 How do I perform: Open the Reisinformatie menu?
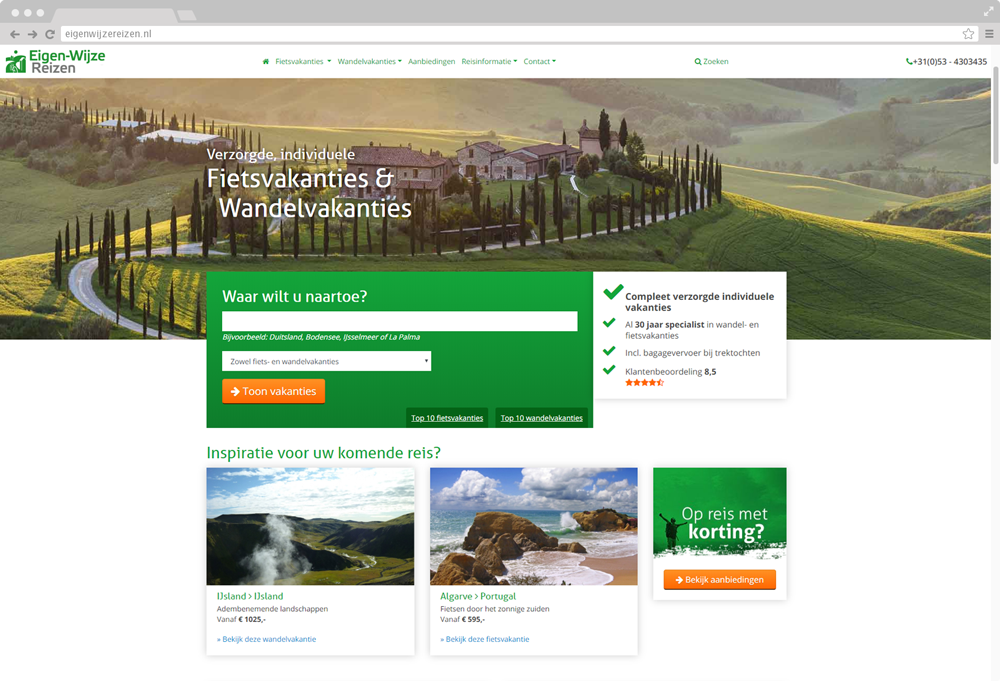[x=489, y=62]
